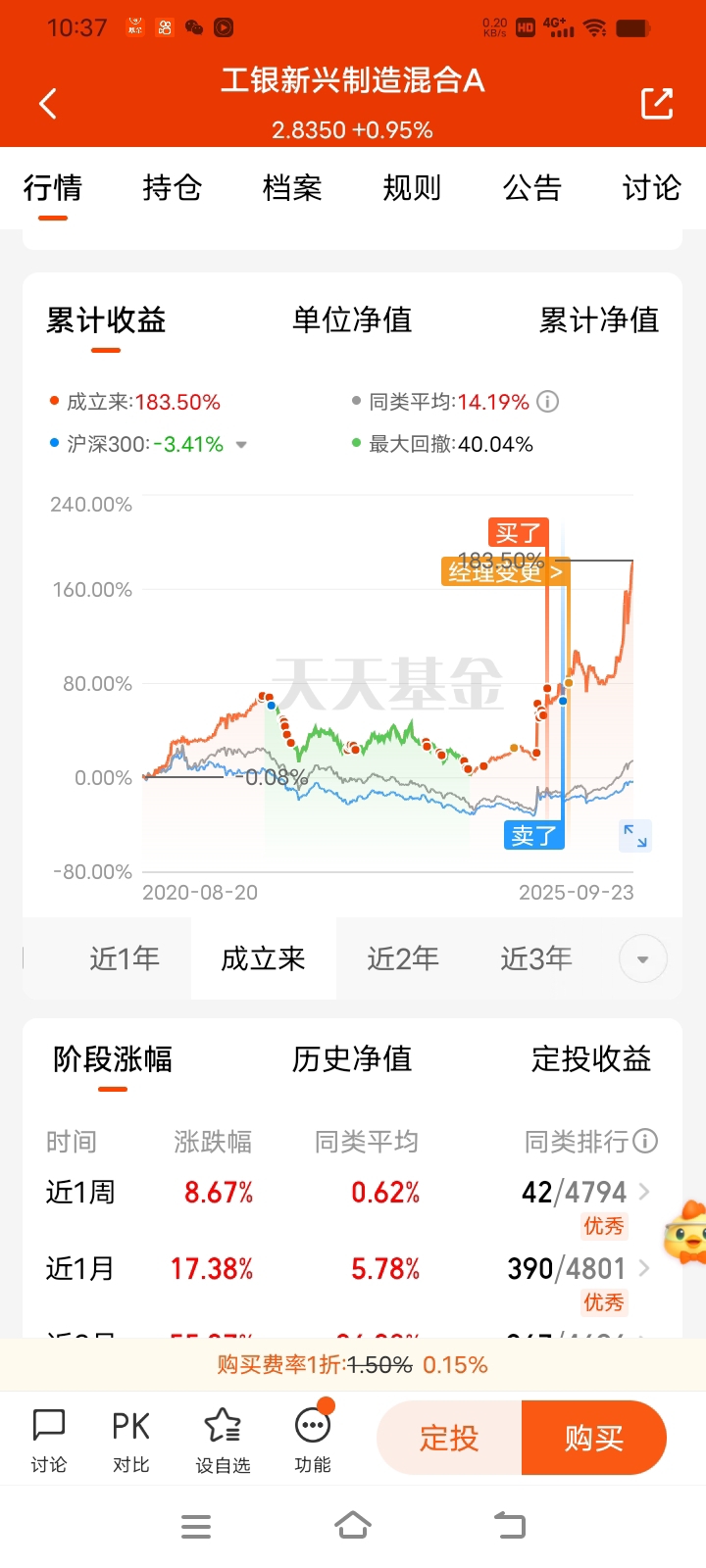Tap the back arrow icon
This screenshot has height=1568, width=706.
tap(48, 103)
